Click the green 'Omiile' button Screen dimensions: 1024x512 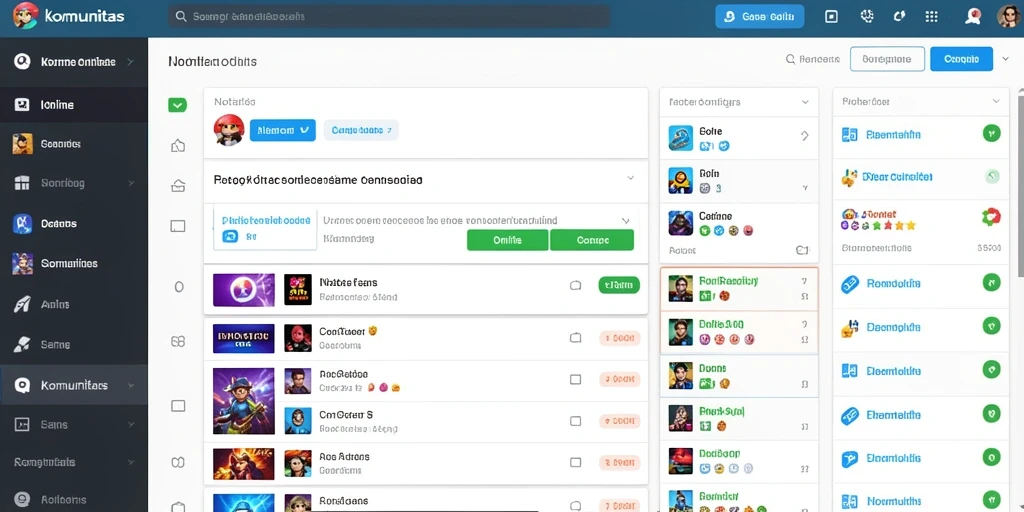[x=507, y=240]
